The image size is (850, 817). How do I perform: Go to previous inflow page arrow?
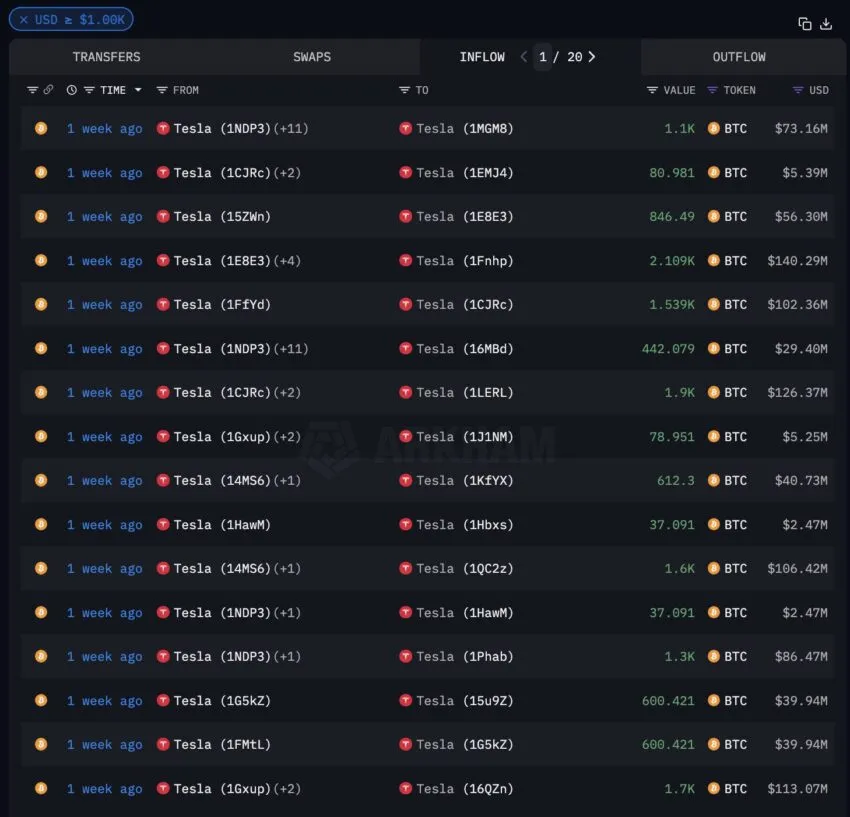[x=523, y=57]
